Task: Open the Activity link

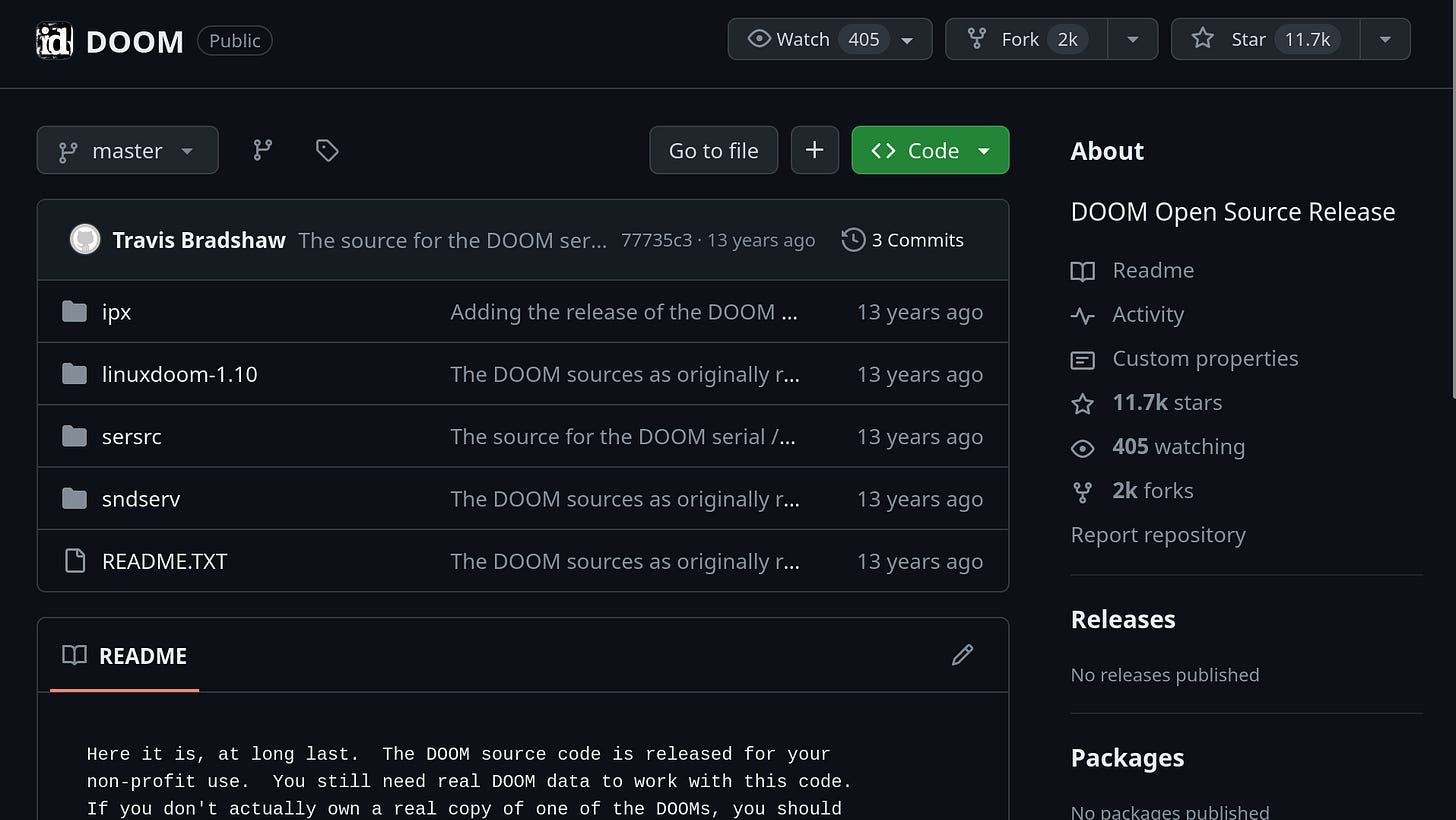Action: click(x=1148, y=314)
